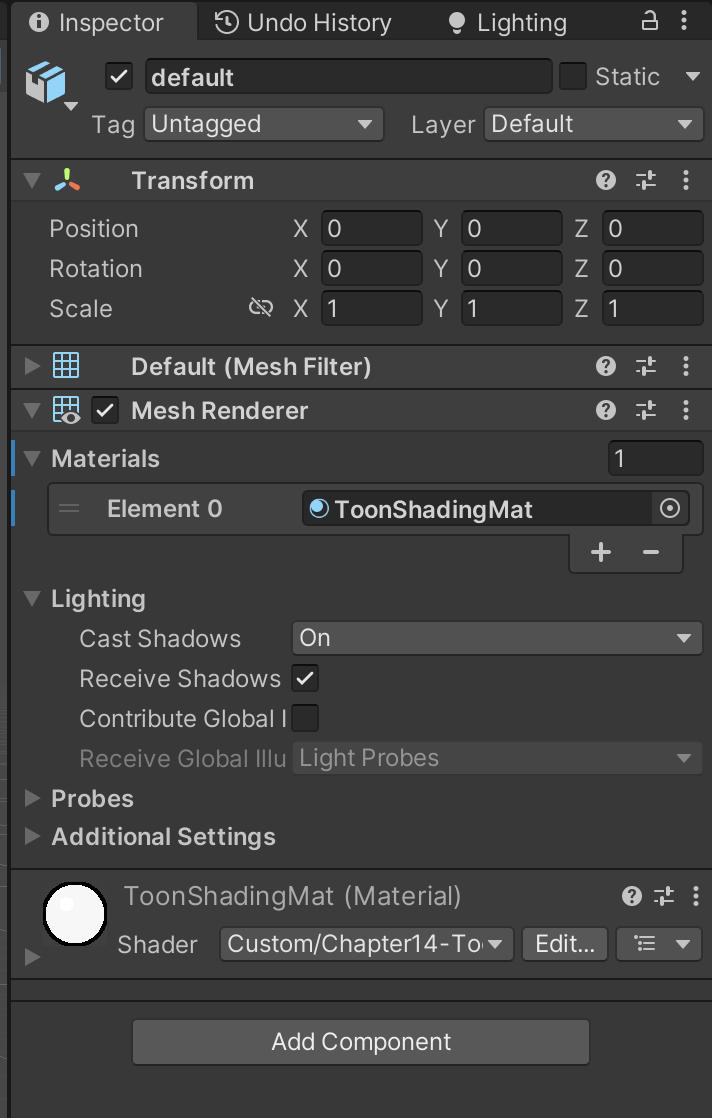Image resolution: width=712 pixels, height=1118 pixels.
Task: Open the Layer dropdown
Action: (594, 124)
